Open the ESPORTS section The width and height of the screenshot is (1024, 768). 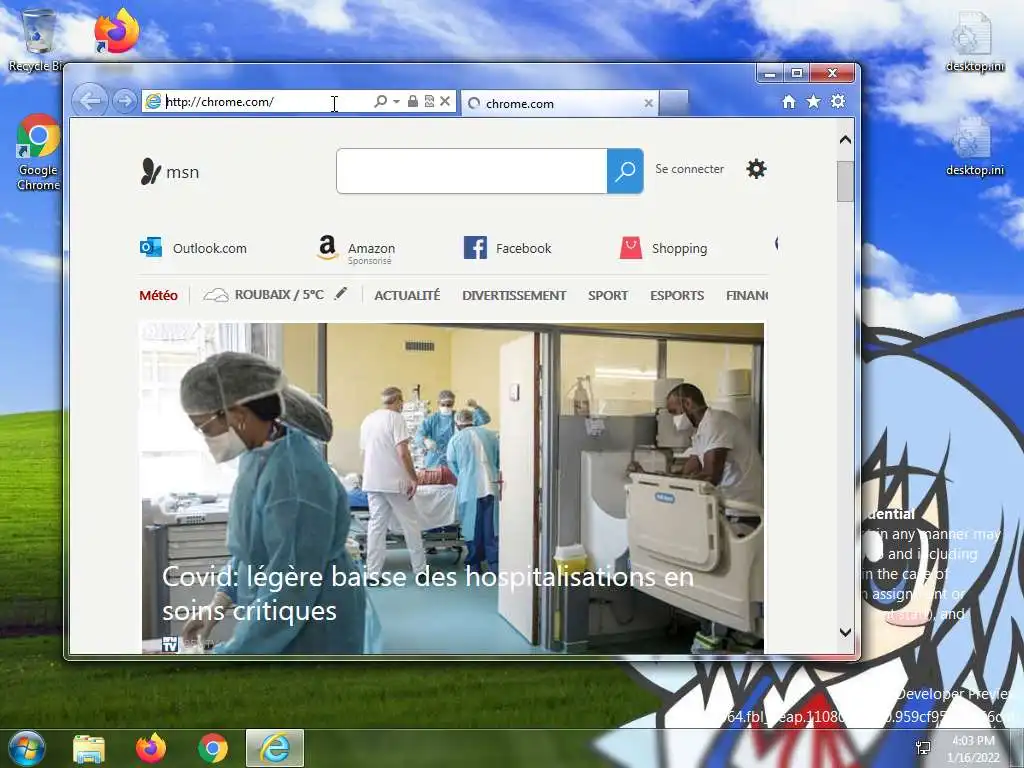pyautogui.click(x=677, y=295)
